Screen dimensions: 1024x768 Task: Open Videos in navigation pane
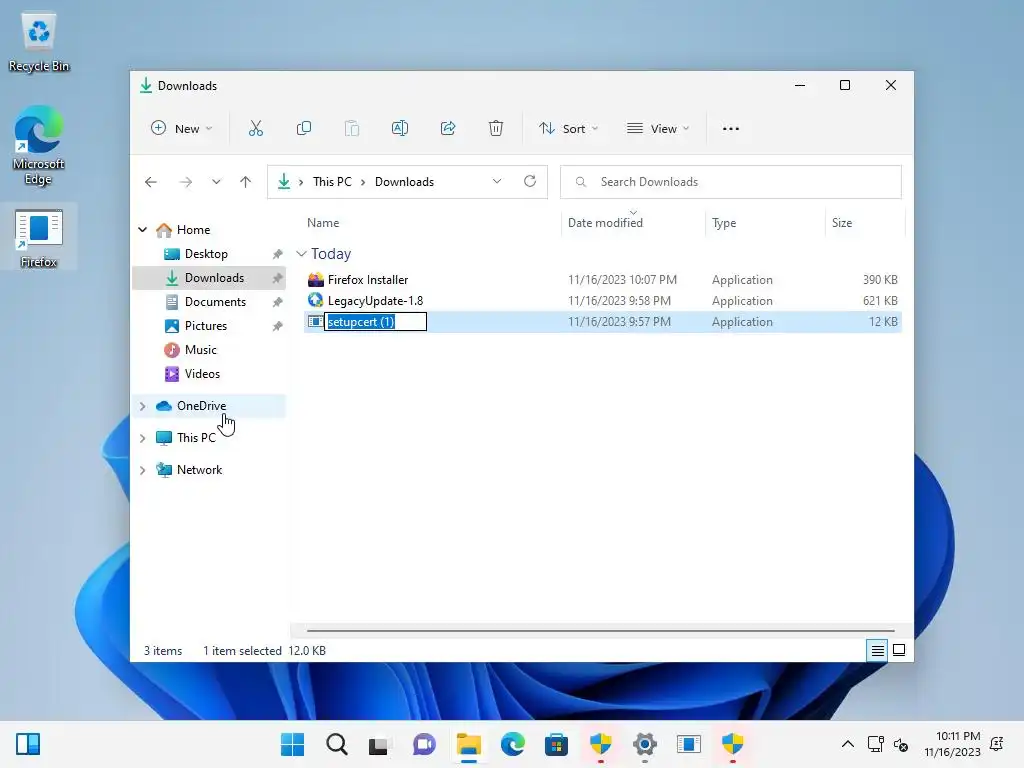(x=202, y=374)
